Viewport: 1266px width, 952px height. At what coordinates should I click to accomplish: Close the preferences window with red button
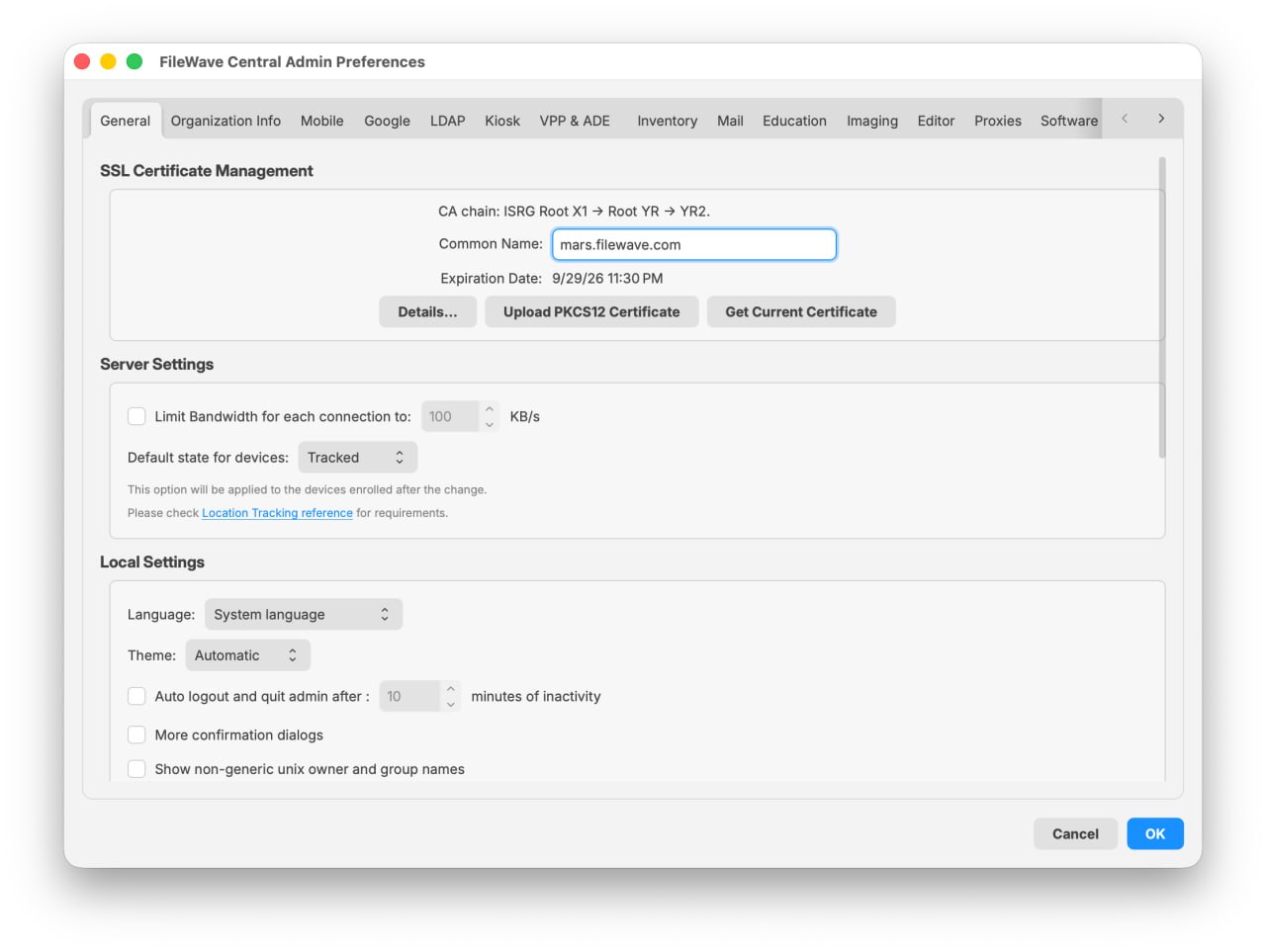pyautogui.click(x=82, y=61)
